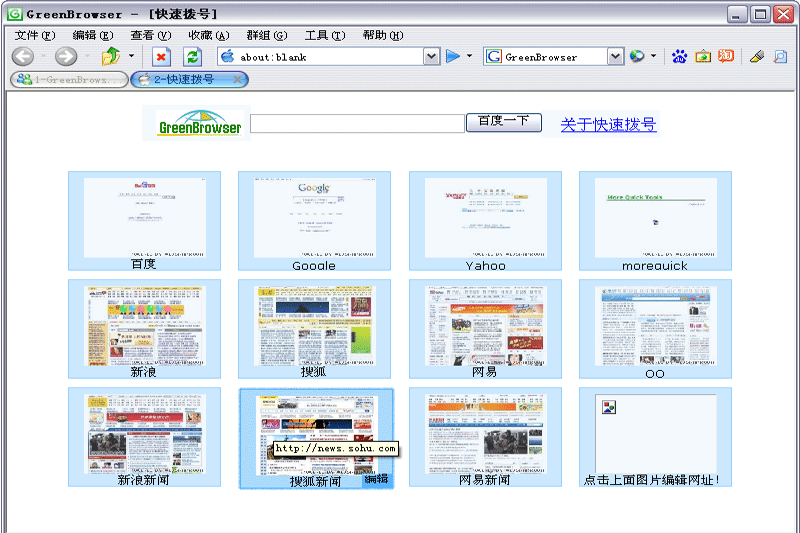This screenshot has height=533, width=800.
Task: Click the green Refresh icon
Action: point(193,57)
